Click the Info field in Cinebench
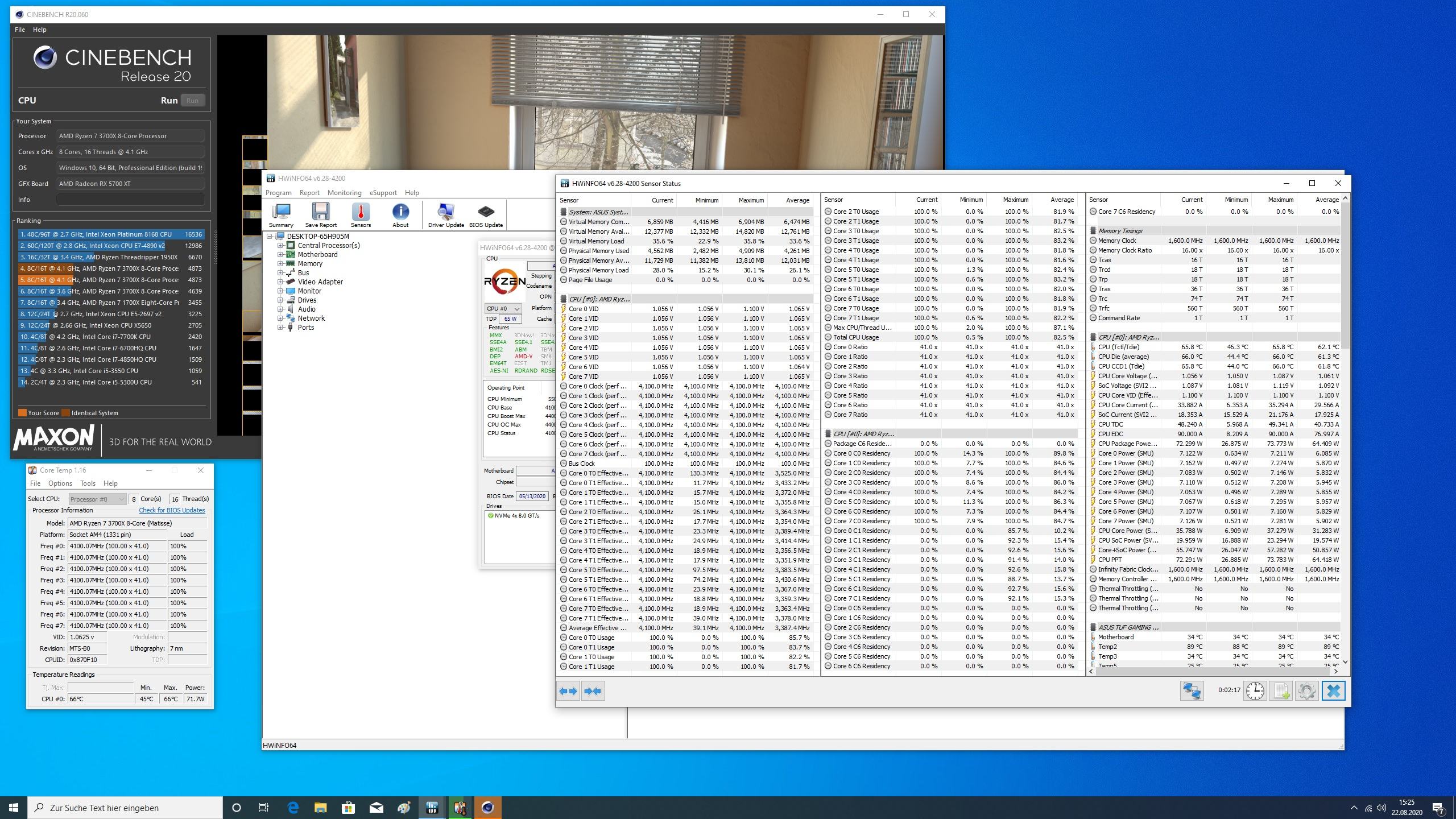 pyautogui.click(x=130, y=200)
